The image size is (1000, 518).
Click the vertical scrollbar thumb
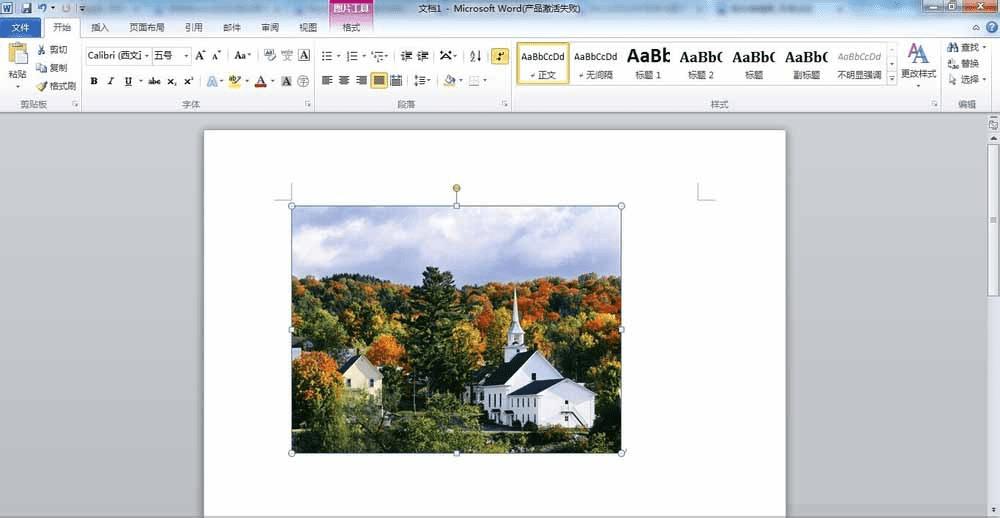(x=993, y=219)
